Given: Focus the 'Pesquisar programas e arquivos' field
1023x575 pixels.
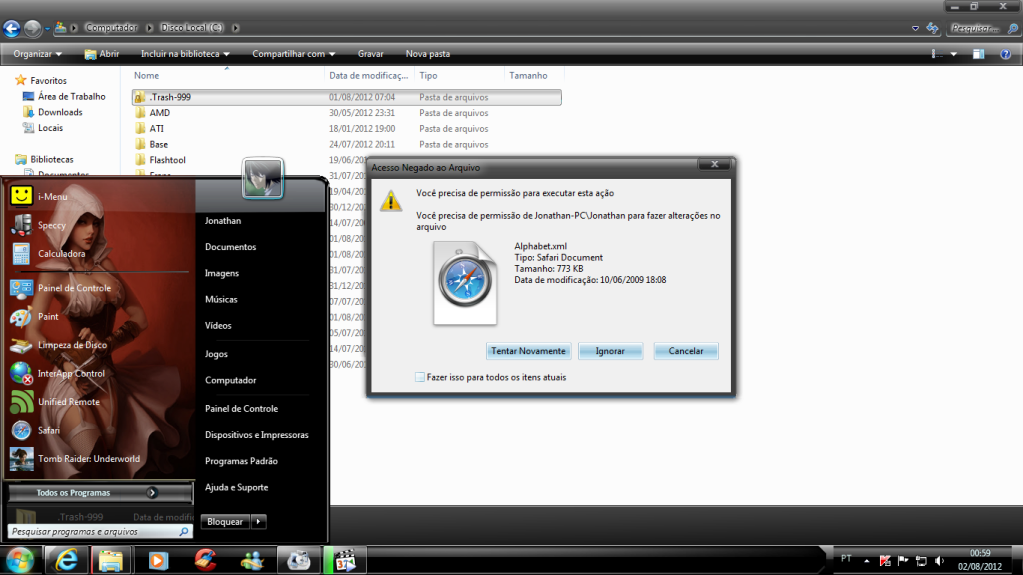Looking at the screenshot, I should [99, 532].
